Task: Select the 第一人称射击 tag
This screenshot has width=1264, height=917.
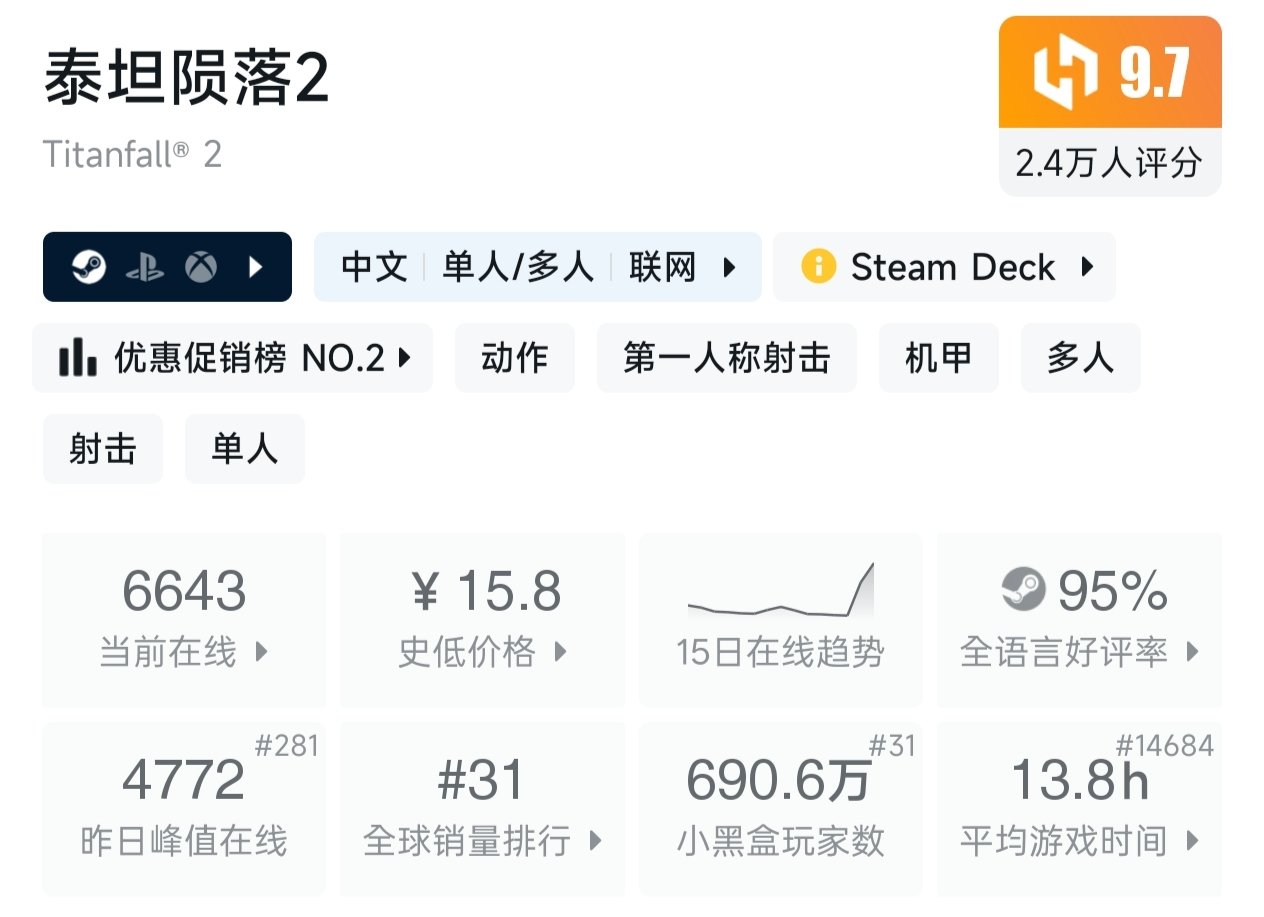Action: pos(726,357)
